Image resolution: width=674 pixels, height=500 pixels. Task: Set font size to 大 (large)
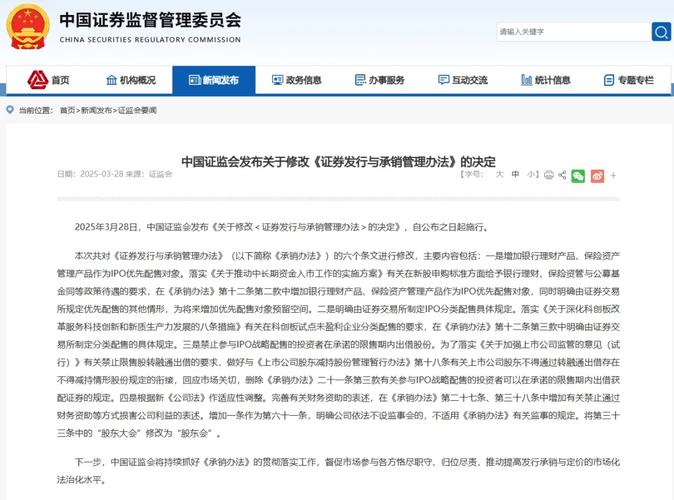(x=499, y=175)
